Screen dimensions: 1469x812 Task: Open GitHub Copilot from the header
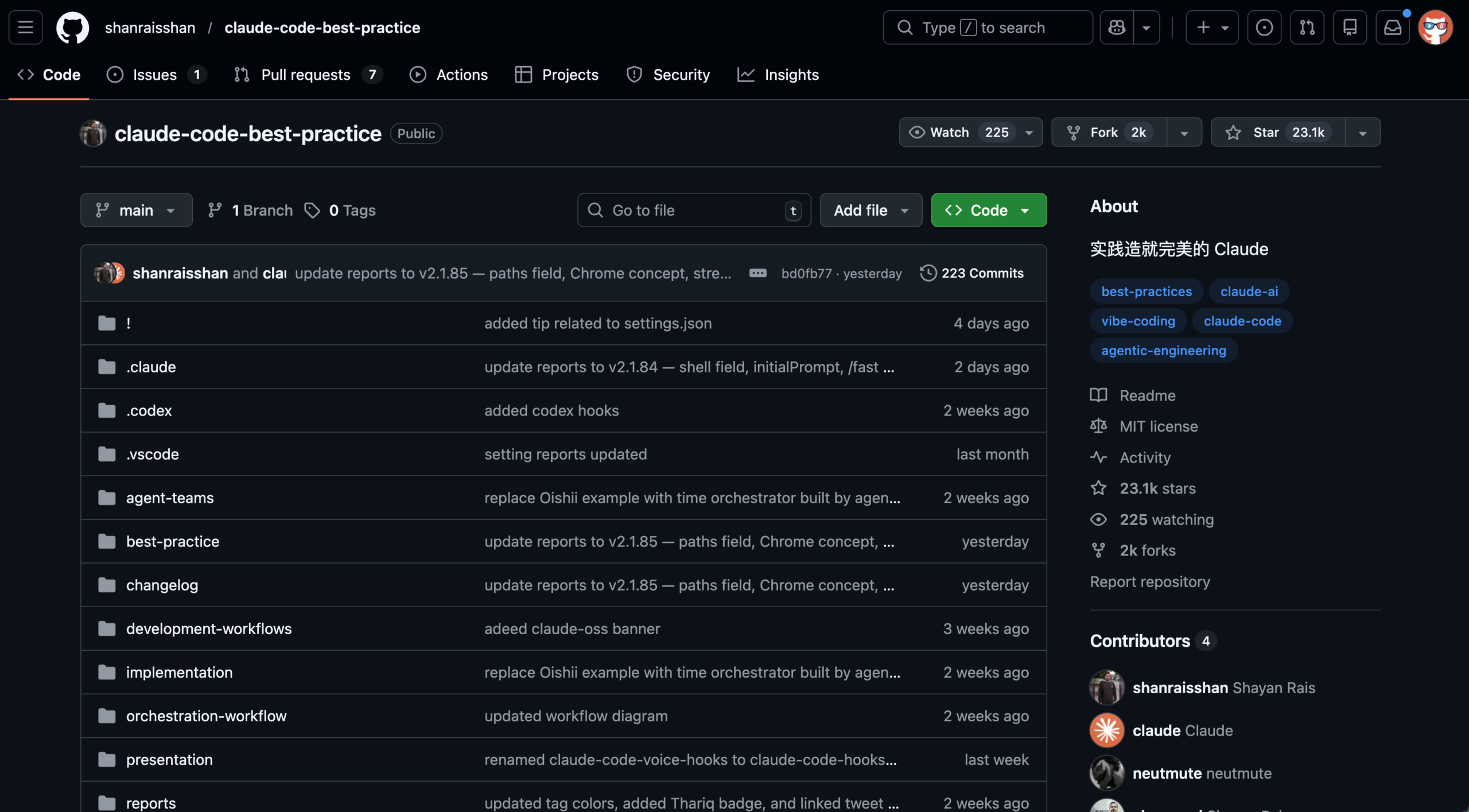[1116, 27]
